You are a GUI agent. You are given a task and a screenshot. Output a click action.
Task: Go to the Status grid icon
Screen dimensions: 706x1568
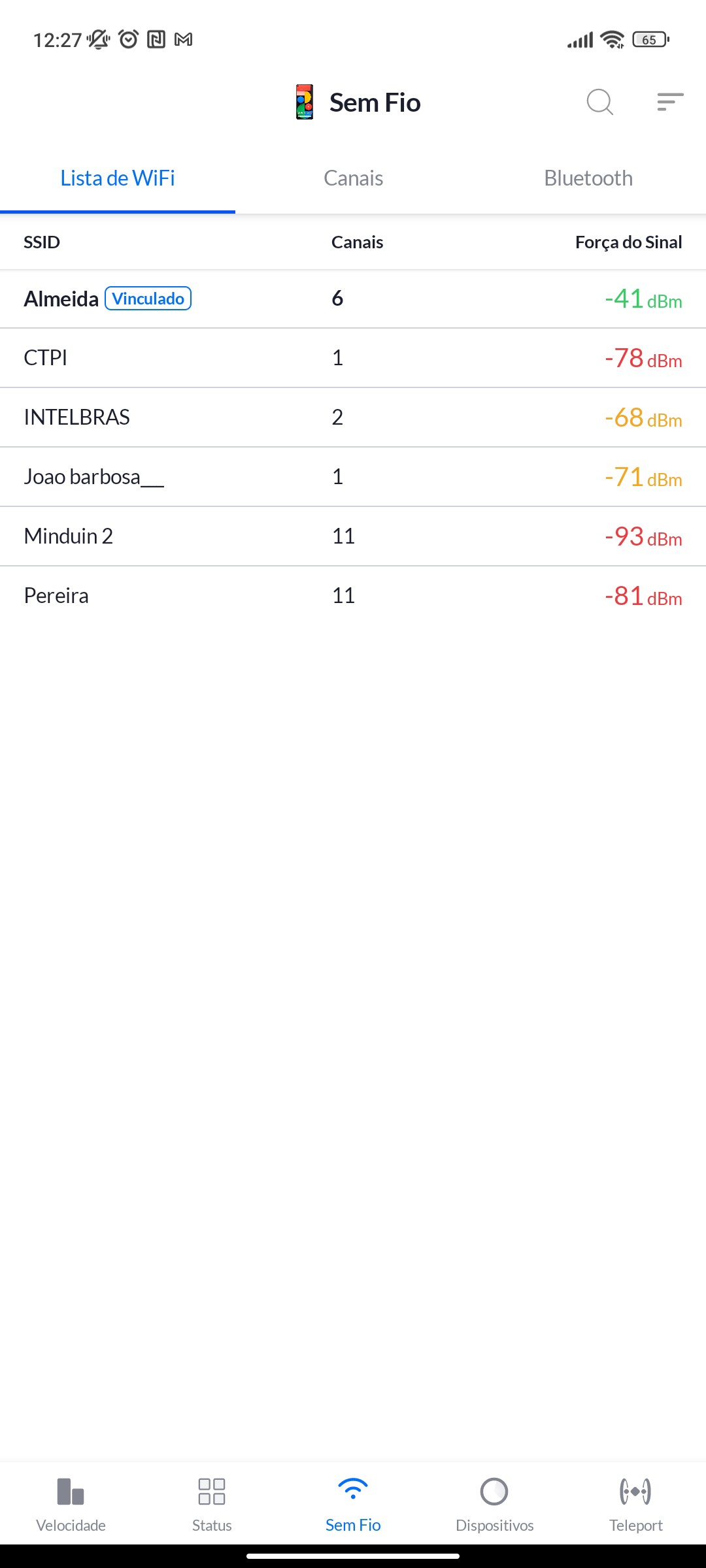click(x=212, y=1492)
